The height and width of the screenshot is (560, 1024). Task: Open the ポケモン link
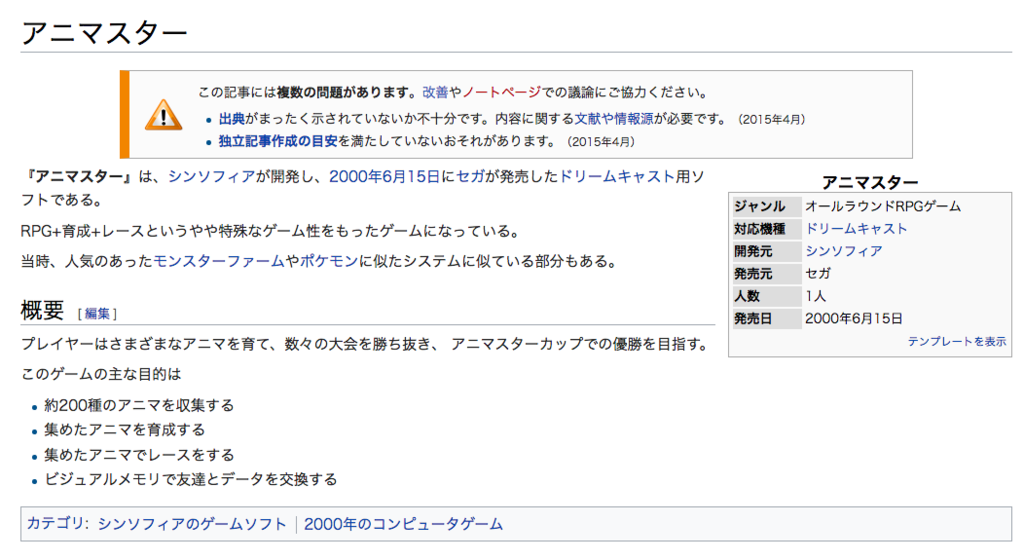pos(328,262)
